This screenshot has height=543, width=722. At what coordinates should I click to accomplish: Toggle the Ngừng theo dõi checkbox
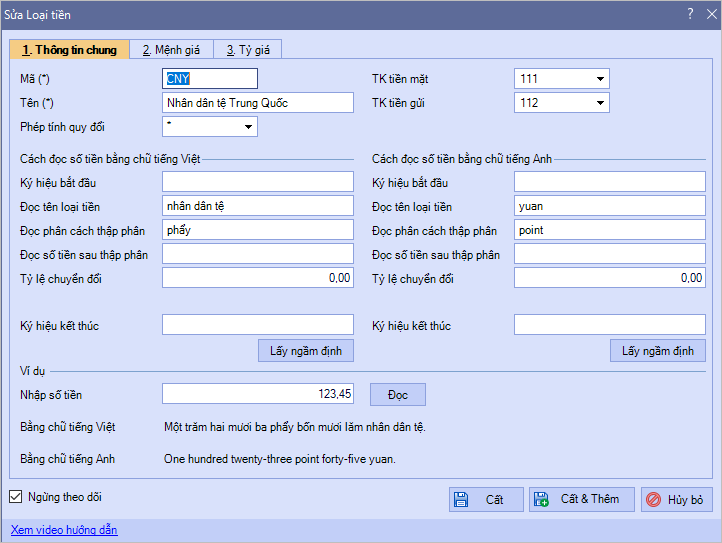coord(15,496)
